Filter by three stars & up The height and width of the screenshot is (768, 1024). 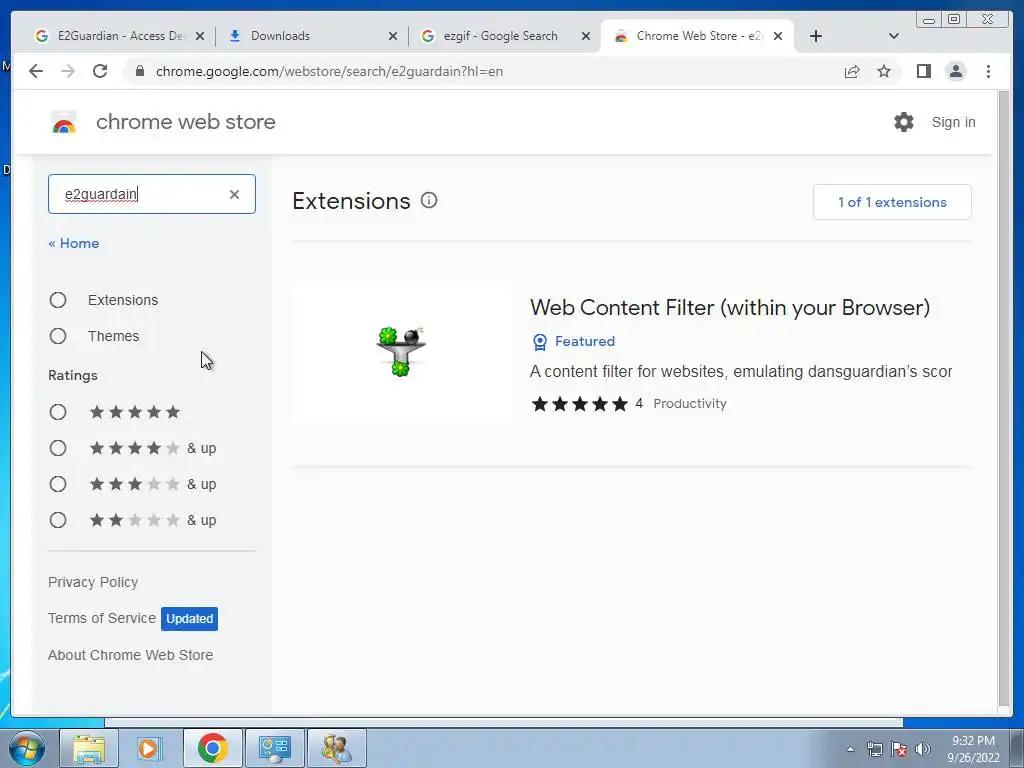click(58, 484)
